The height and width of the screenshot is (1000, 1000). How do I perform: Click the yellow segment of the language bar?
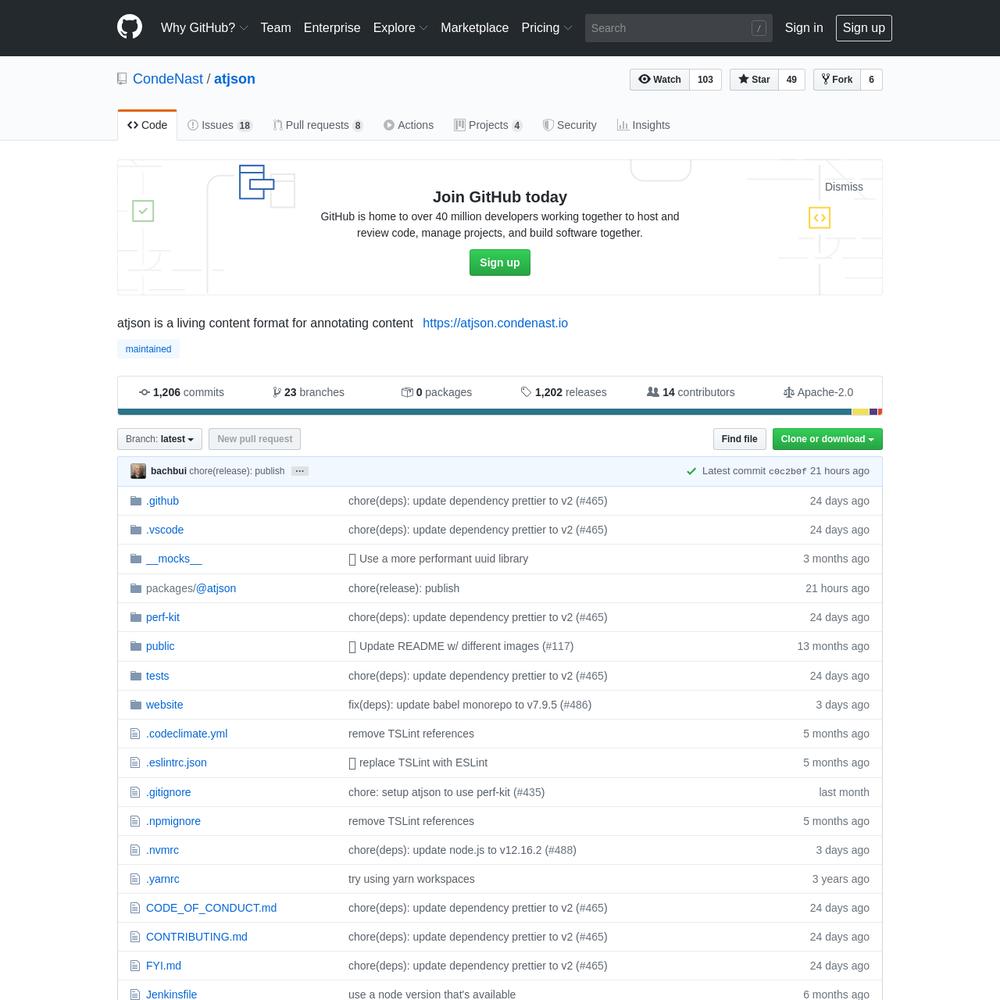click(860, 412)
